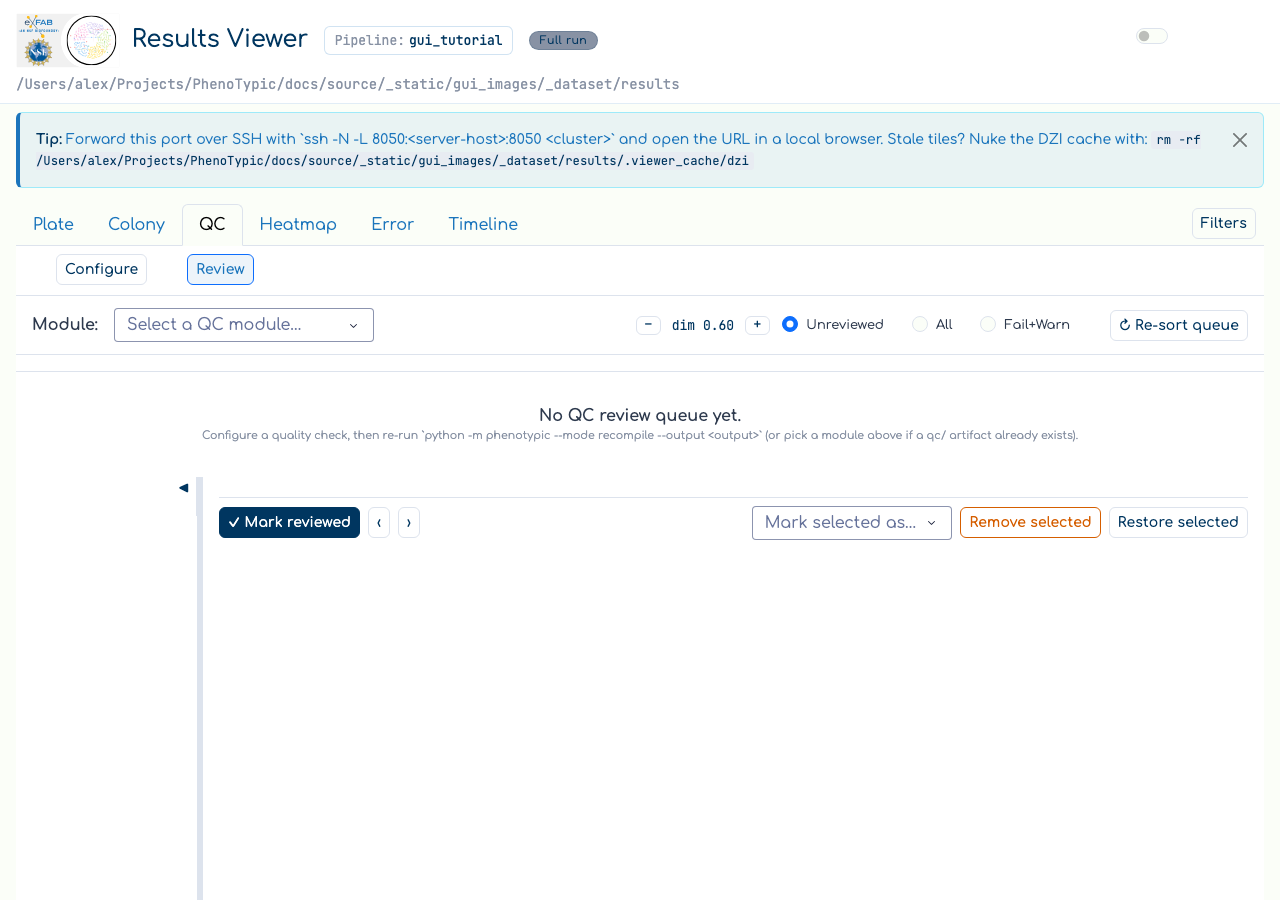Click the rm -rf cache command text
1280x900 pixels.
click(x=619, y=150)
